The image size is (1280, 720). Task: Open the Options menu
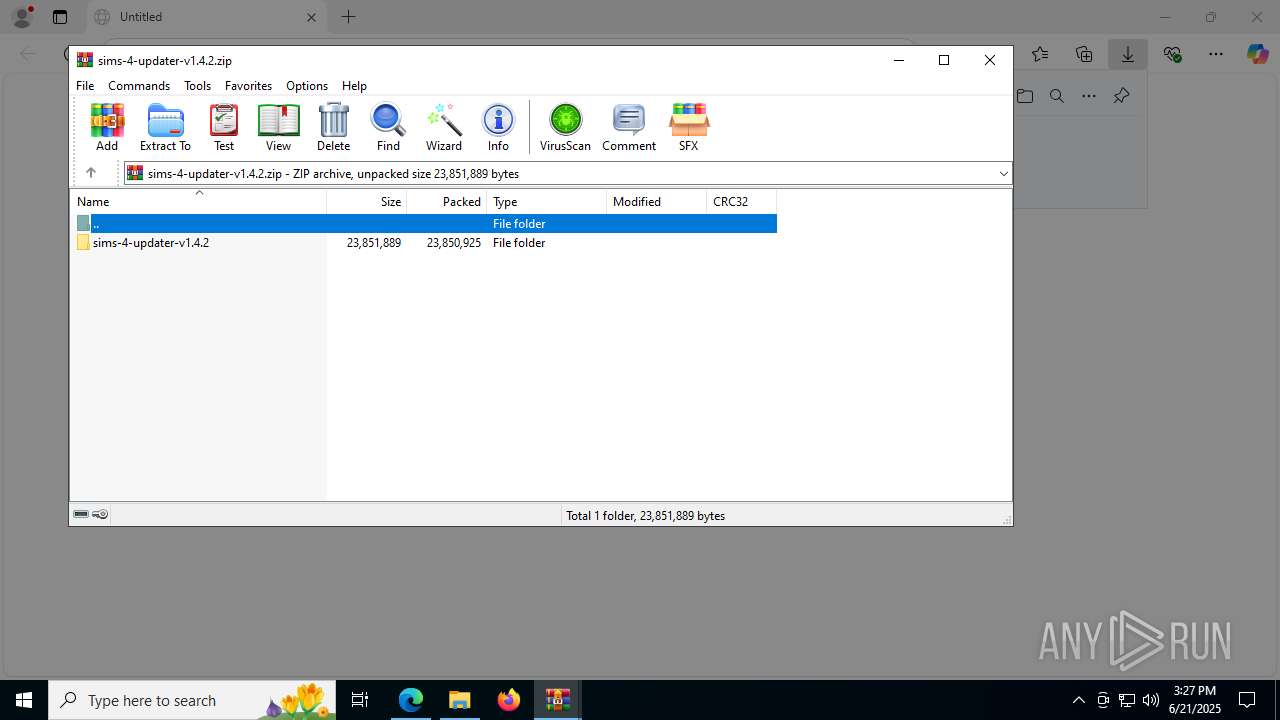[x=307, y=86]
